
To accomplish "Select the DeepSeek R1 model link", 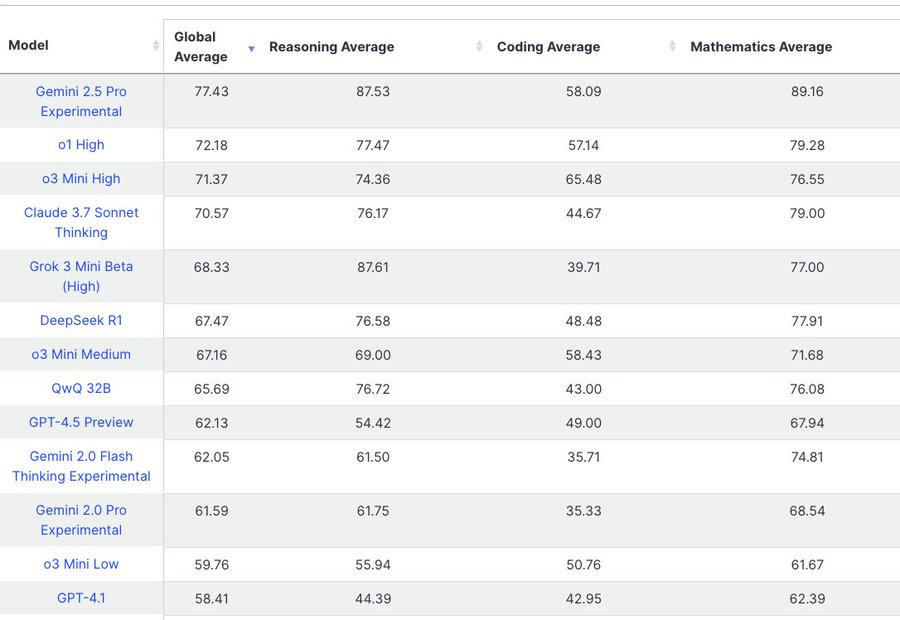I will [81, 321].
